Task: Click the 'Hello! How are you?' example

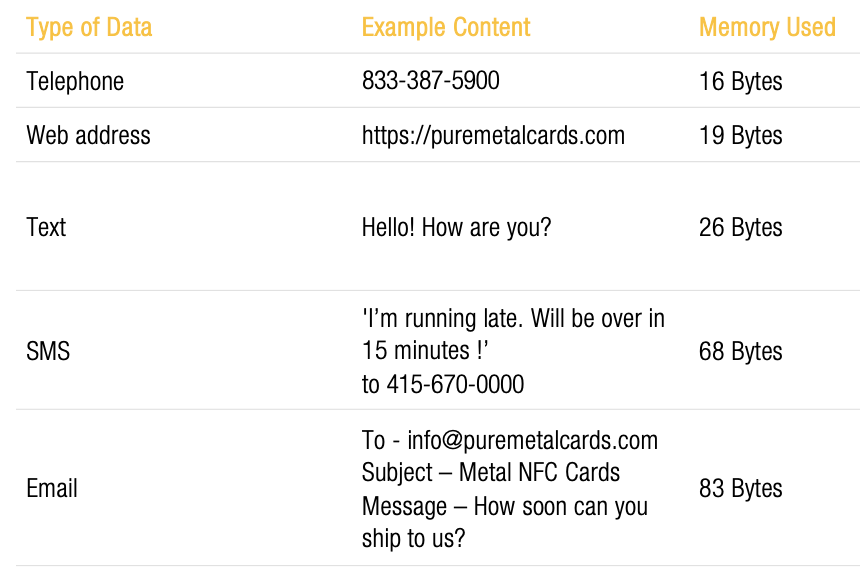Action: click(456, 228)
